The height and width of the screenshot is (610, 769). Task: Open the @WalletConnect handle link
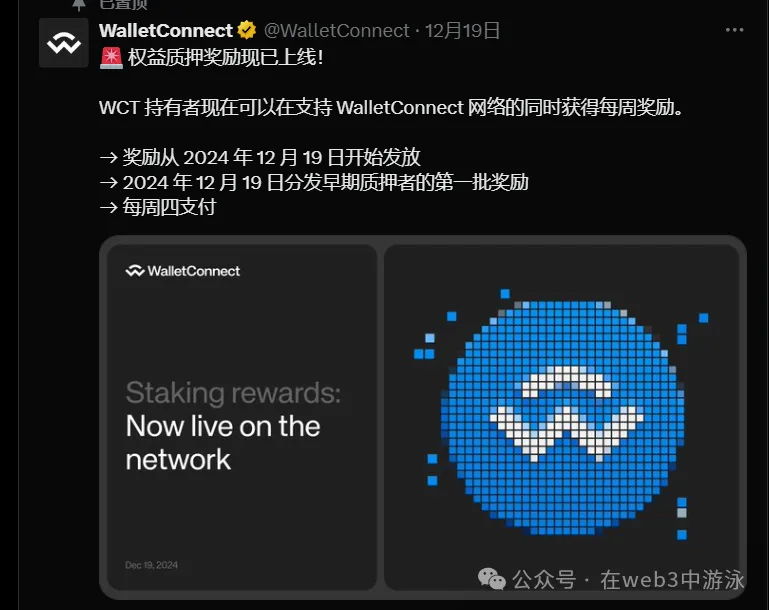click(x=336, y=30)
